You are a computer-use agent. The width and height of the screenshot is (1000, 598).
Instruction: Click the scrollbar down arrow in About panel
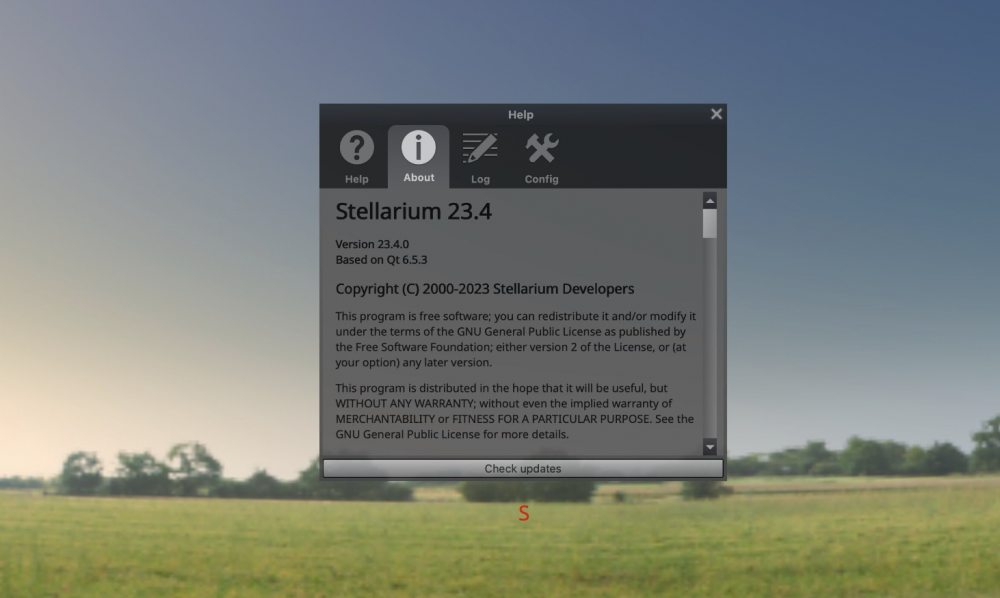tap(710, 447)
